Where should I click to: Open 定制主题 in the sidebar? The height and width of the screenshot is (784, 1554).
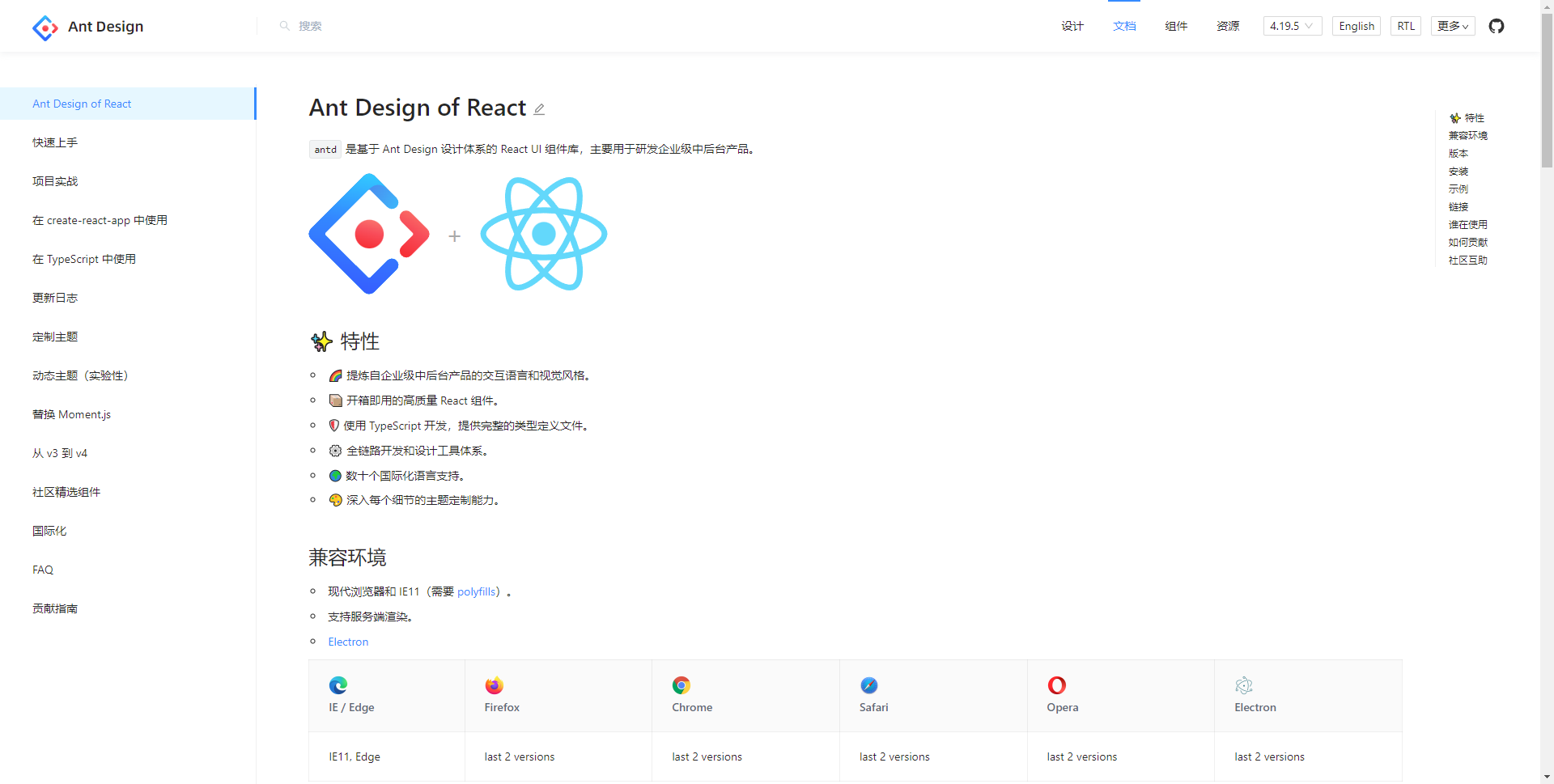tap(128, 337)
